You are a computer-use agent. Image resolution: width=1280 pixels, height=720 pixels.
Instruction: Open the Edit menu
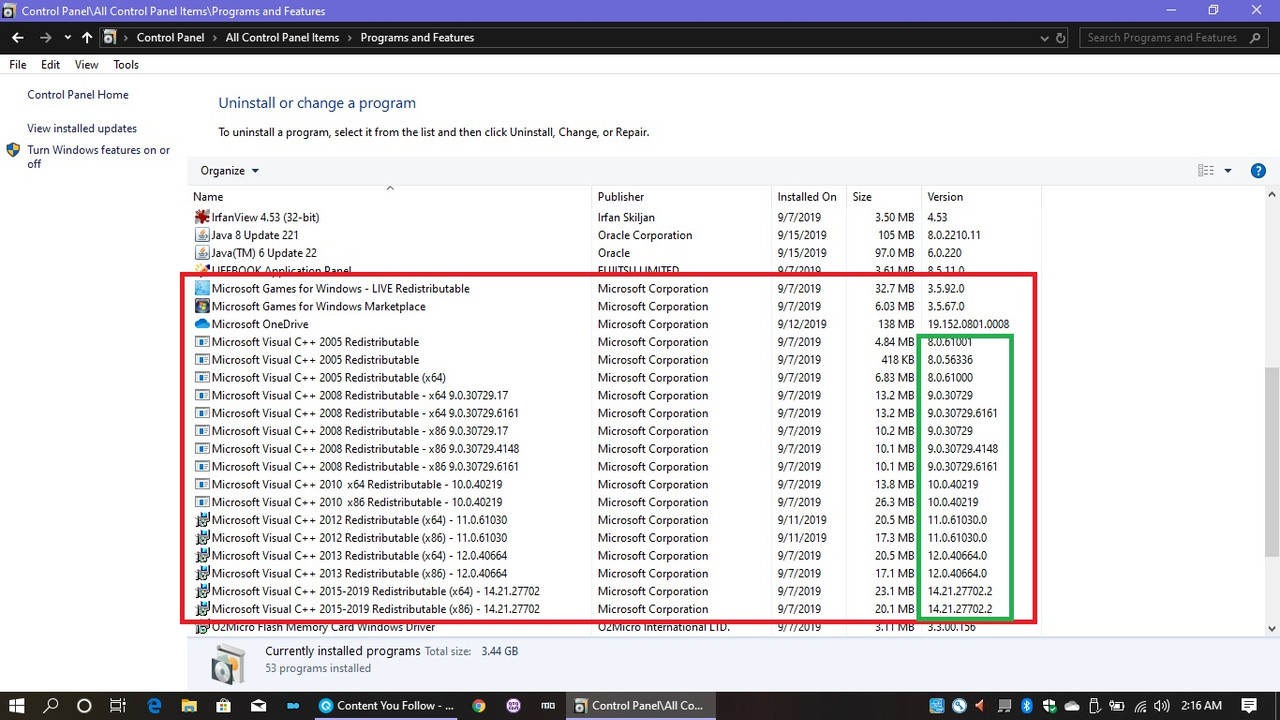(x=51, y=65)
